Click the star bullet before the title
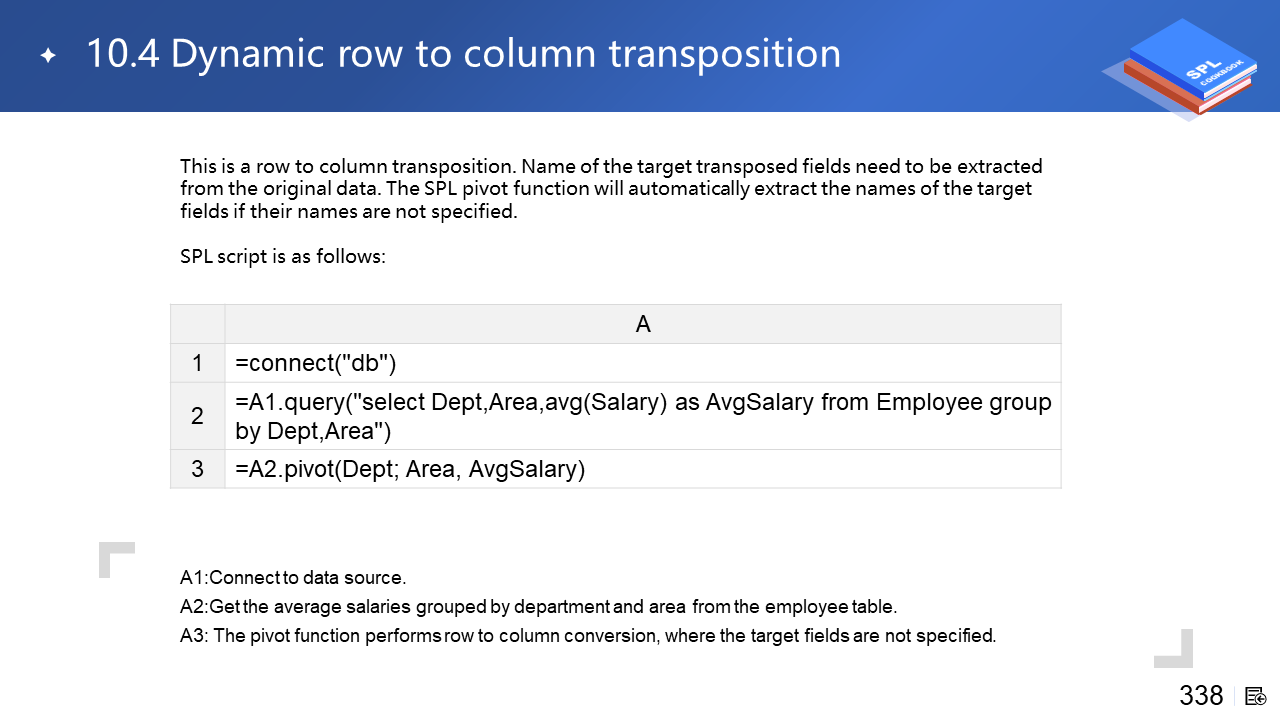Viewport: 1280px width, 720px height. [x=48, y=56]
